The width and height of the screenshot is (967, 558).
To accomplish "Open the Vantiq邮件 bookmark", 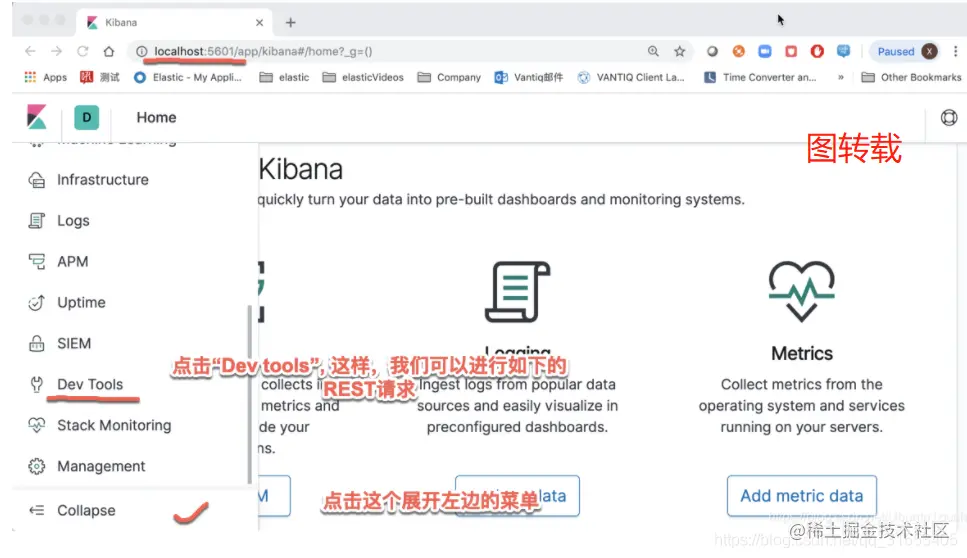I will (529, 77).
